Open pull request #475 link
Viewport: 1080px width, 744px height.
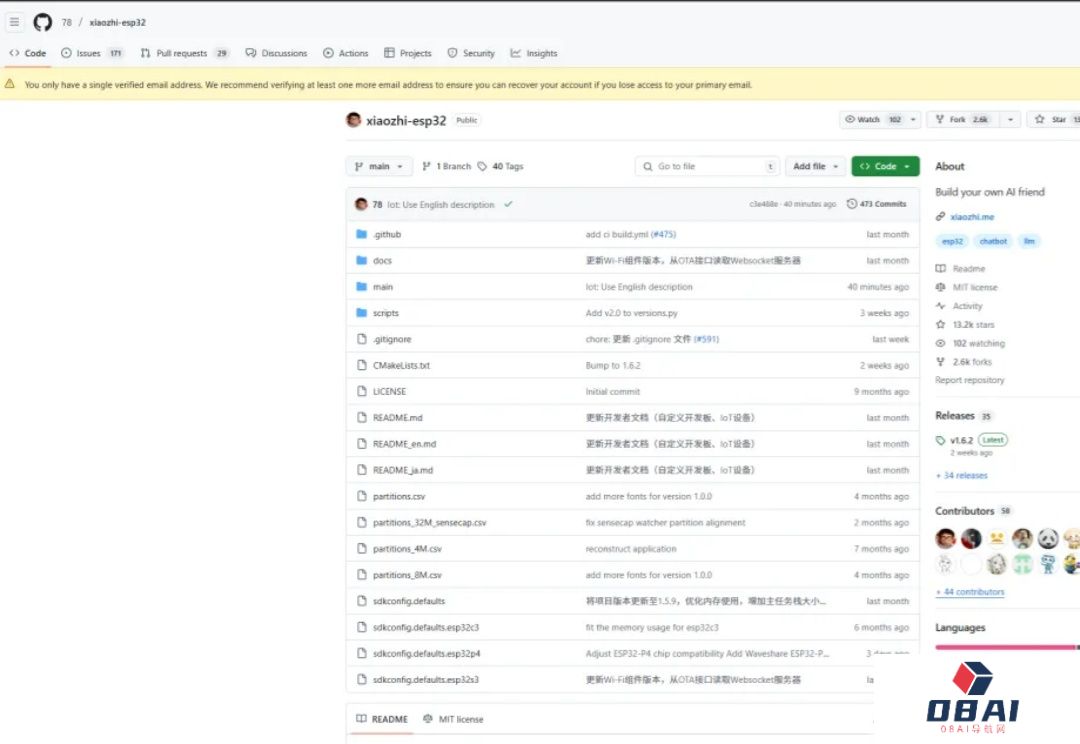(x=664, y=234)
